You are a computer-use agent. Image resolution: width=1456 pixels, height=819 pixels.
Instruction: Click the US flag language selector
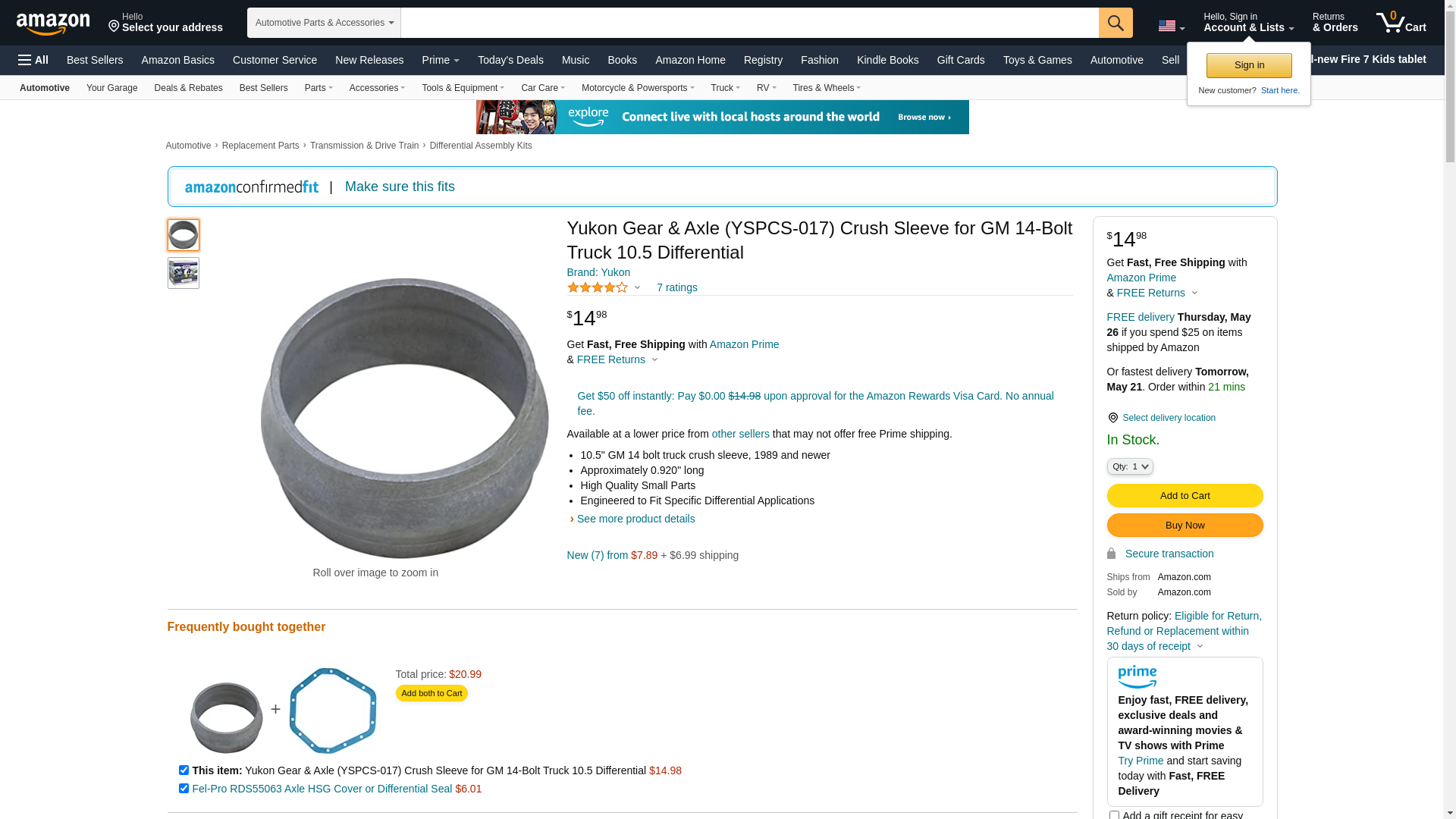coord(1171,26)
